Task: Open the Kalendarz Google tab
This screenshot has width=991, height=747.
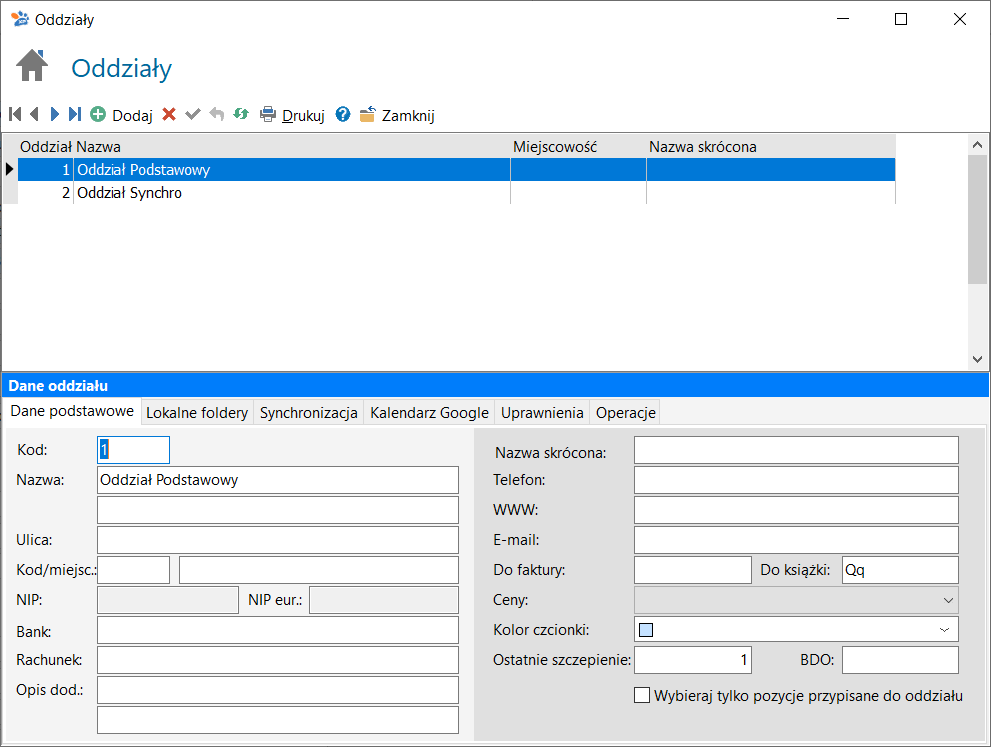Action: click(429, 413)
